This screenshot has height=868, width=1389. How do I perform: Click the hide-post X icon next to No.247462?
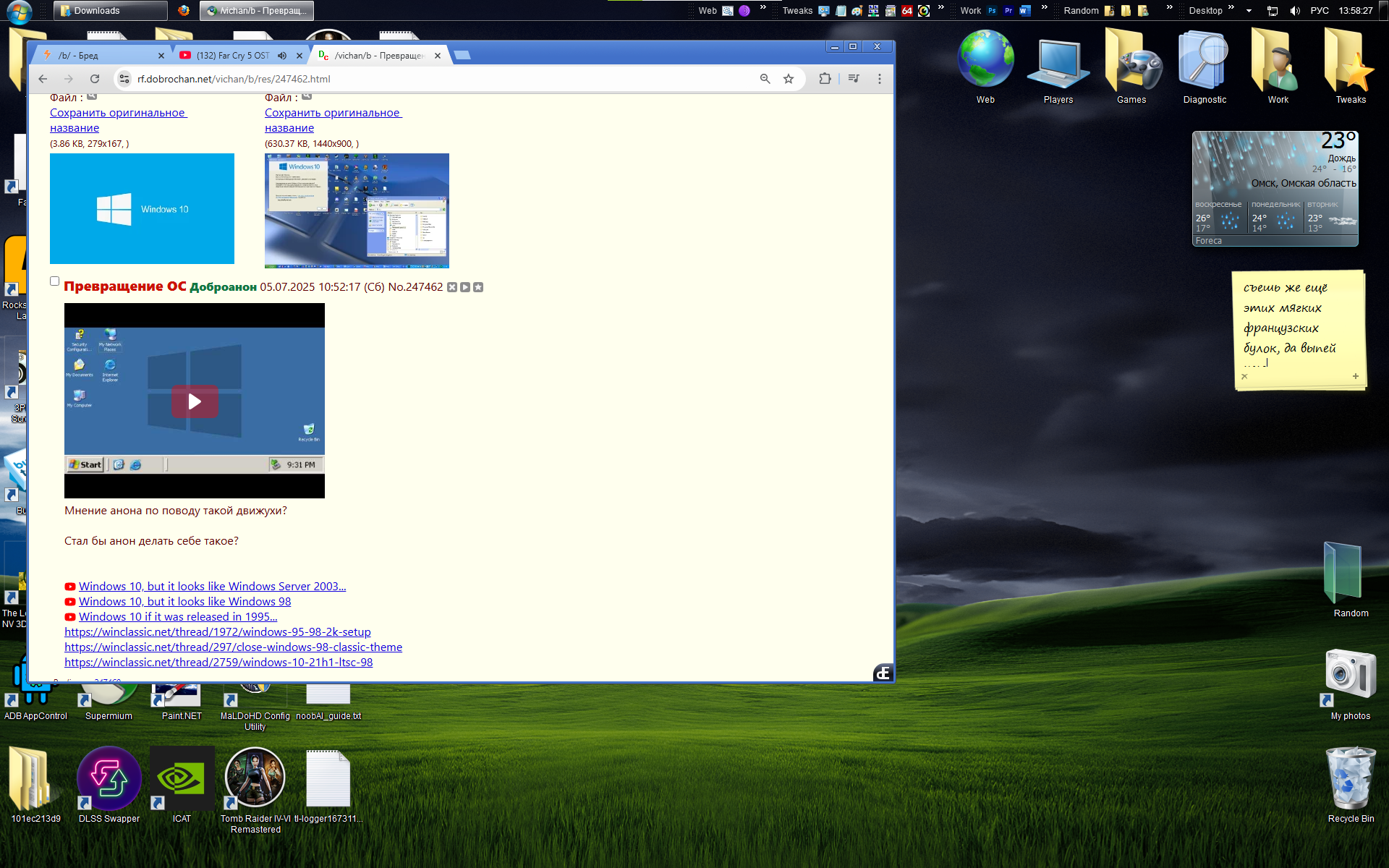(452, 287)
